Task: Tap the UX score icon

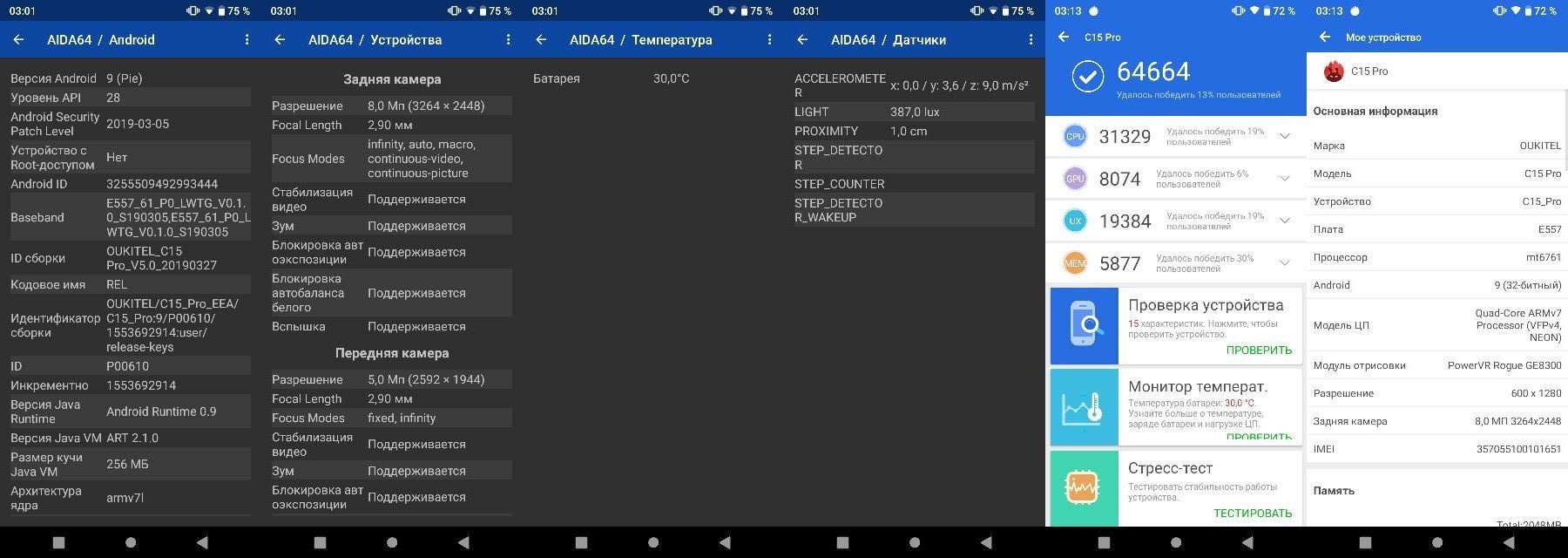Action: click(x=1075, y=221)
